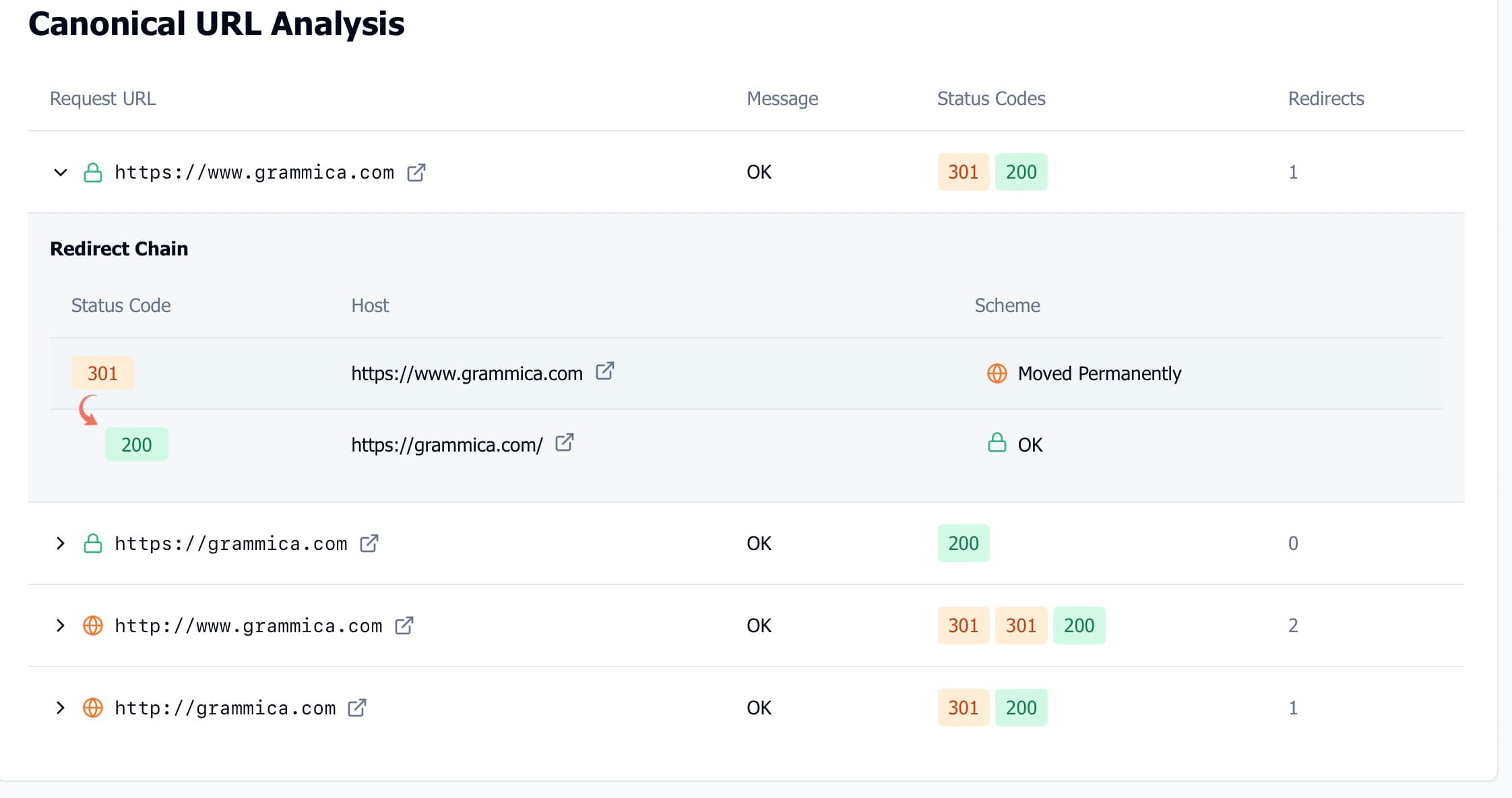Expand the http://grammica.com row chevron

61,708
